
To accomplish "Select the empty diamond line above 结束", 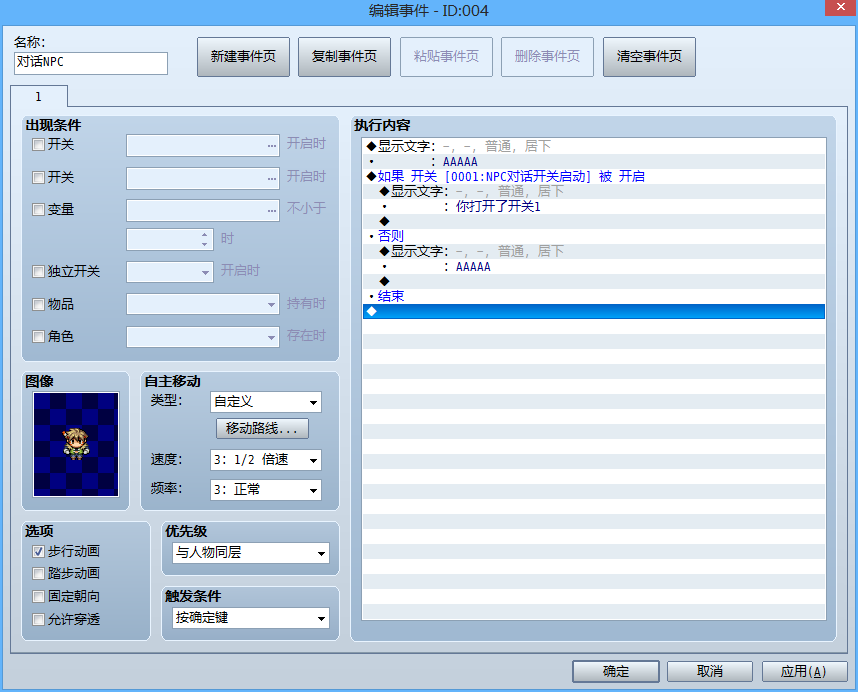I will click(594, 281).
